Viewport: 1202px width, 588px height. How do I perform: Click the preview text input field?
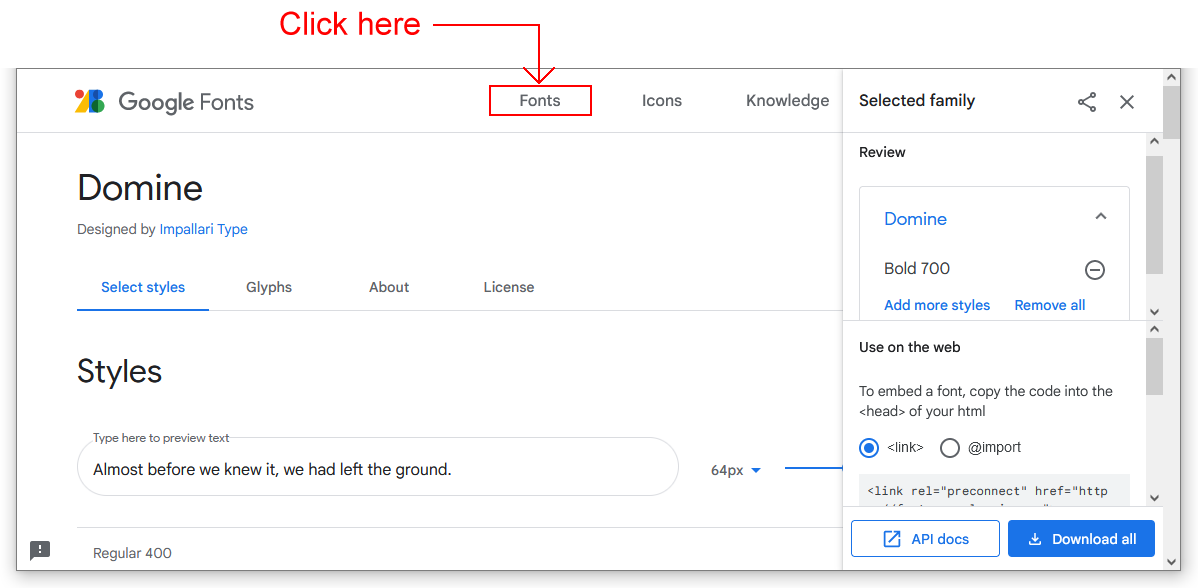378,467
